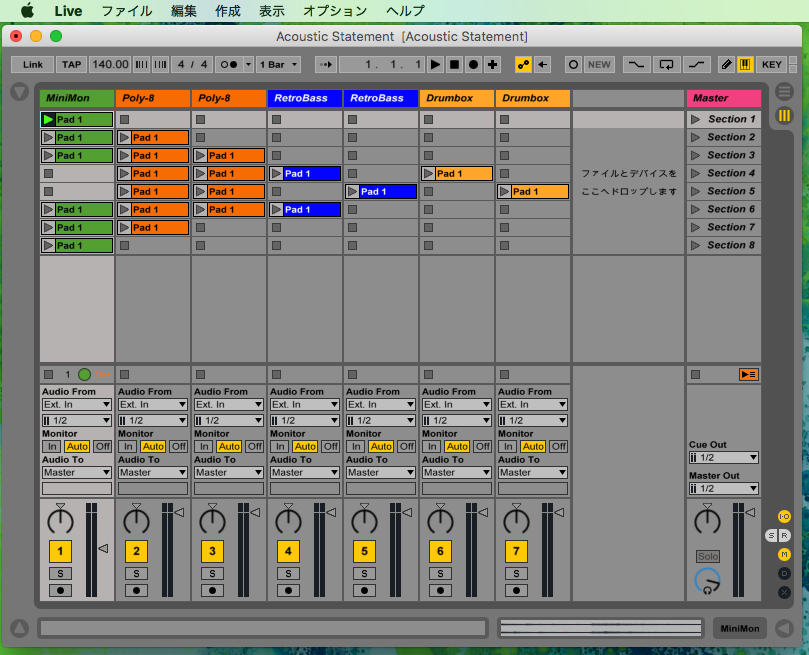Toggle Detail View triangle at bottom right
This screenshot has width=809, height=655.
784,628
